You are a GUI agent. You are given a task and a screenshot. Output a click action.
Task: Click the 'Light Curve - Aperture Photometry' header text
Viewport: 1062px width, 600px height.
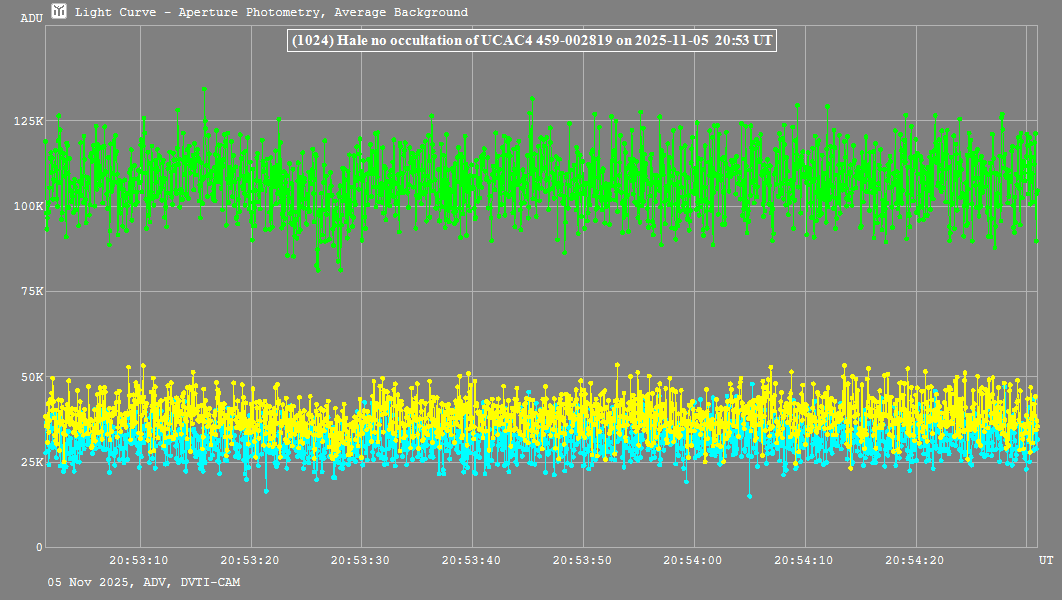[x=271, y=13]
